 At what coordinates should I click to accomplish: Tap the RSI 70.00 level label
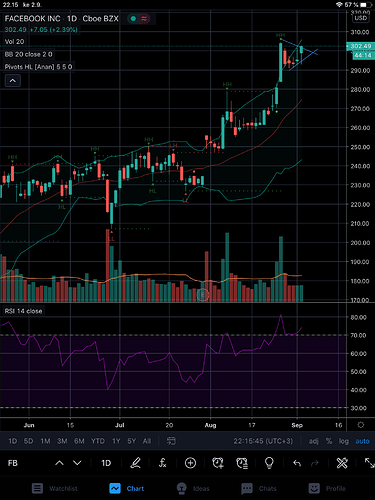358,335
